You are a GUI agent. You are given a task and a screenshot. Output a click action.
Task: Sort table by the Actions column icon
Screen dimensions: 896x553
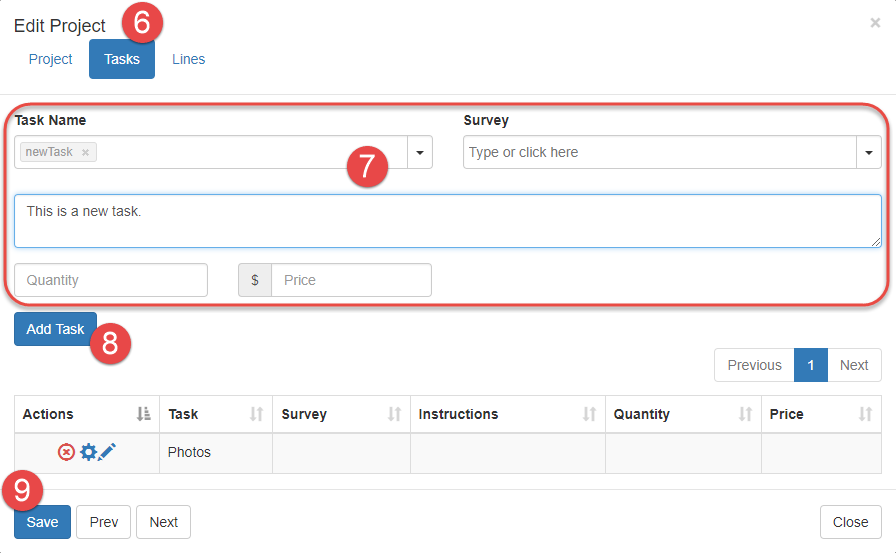coord(143,414)
